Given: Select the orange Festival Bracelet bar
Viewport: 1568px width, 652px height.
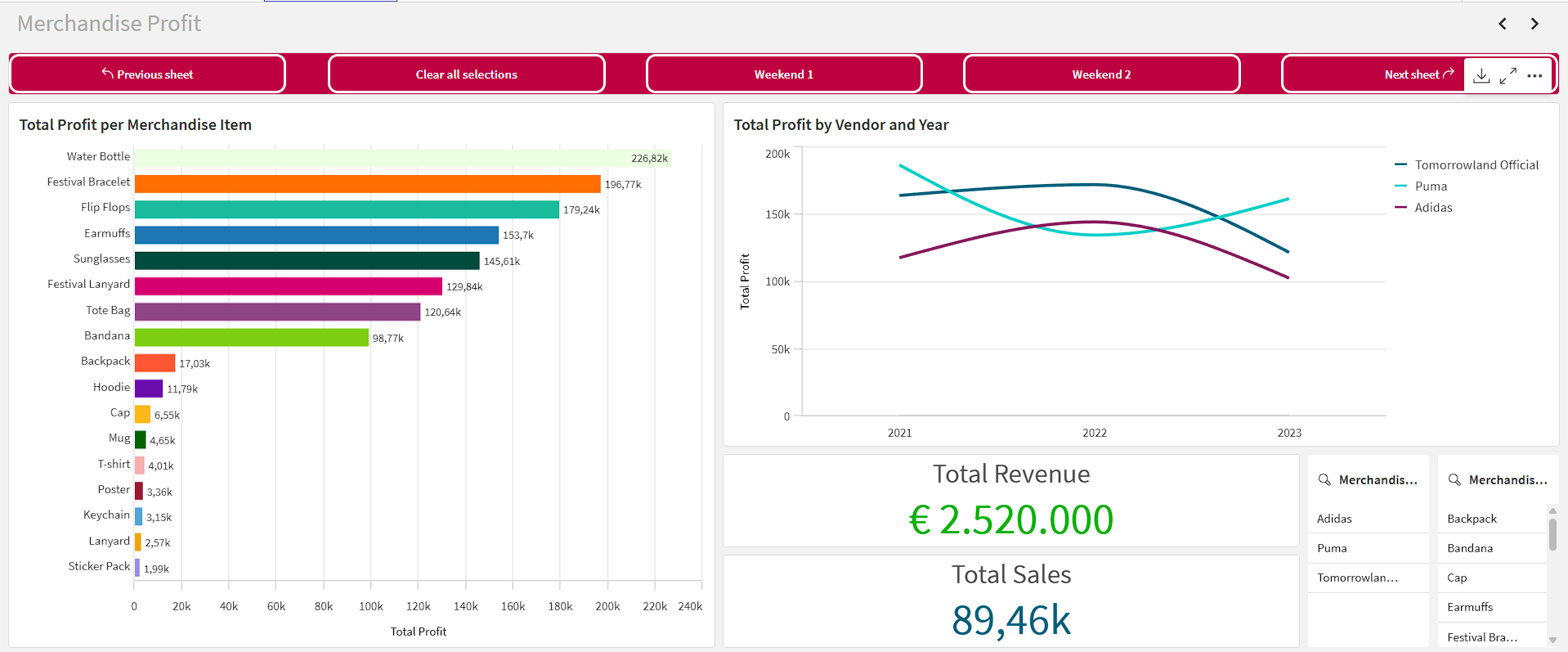Looking at the screenshot, I should point(367,184).
